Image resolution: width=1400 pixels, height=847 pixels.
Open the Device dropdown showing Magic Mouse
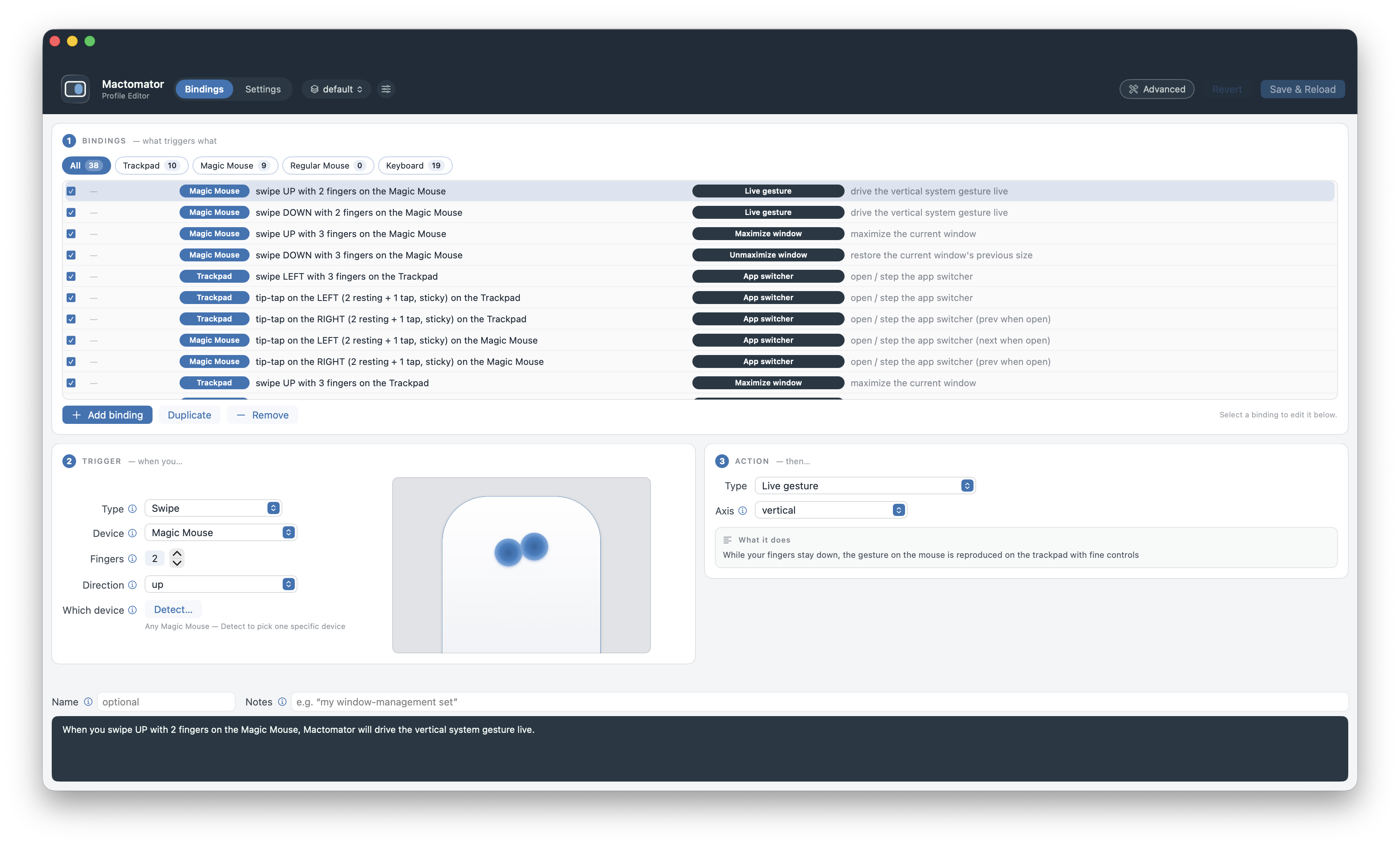point(221,533)
